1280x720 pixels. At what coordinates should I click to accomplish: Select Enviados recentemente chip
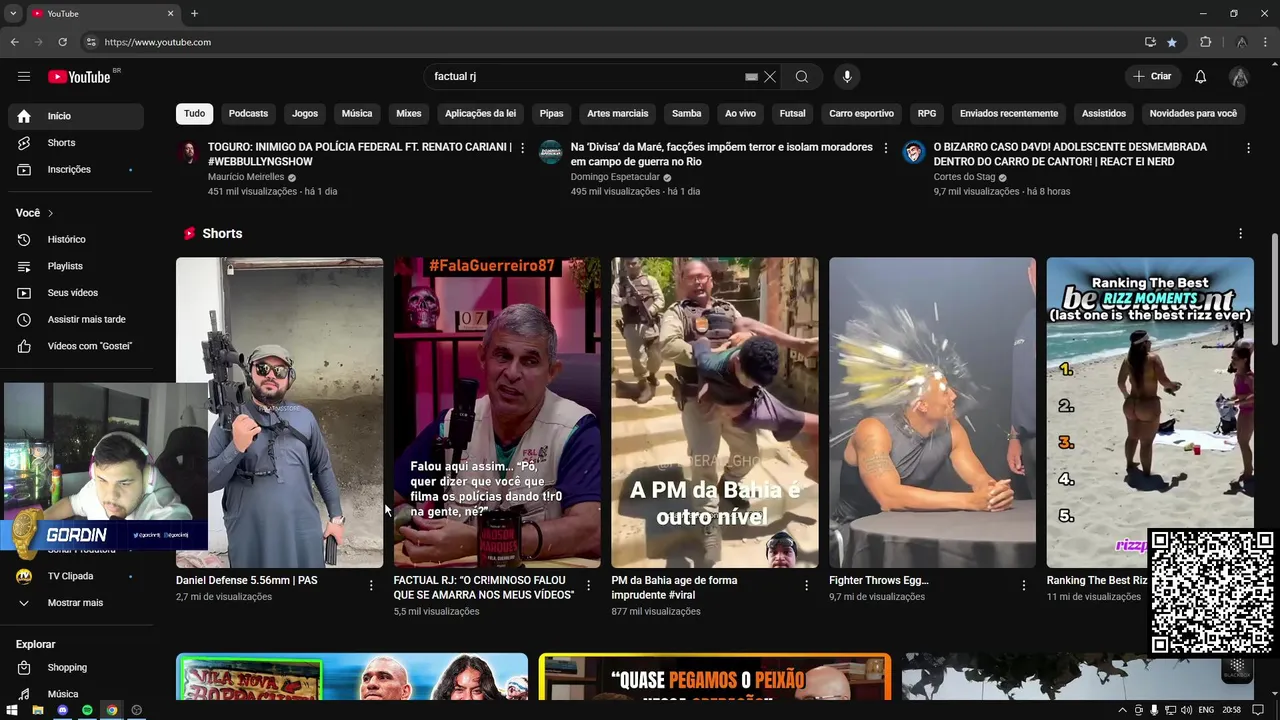(x=1009, y=114)
